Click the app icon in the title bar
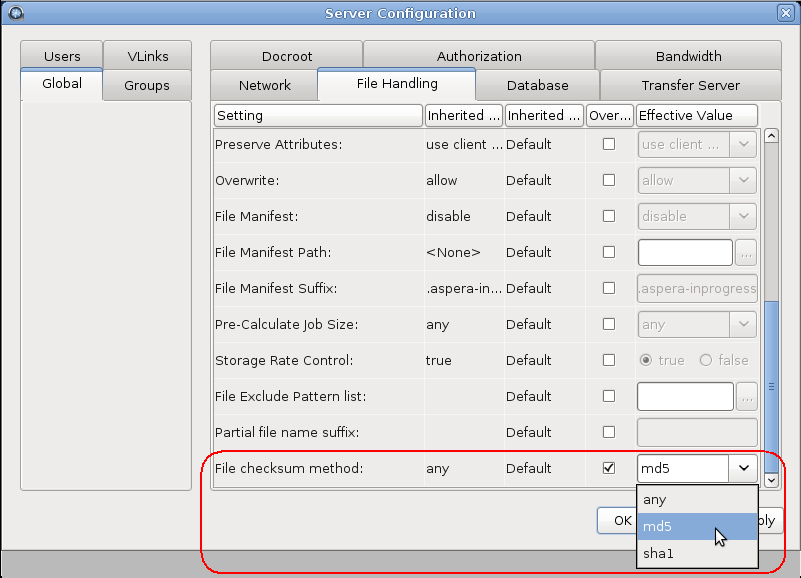Image resolution: width=801 pixels, height=578 pixels. pos(14,13)
